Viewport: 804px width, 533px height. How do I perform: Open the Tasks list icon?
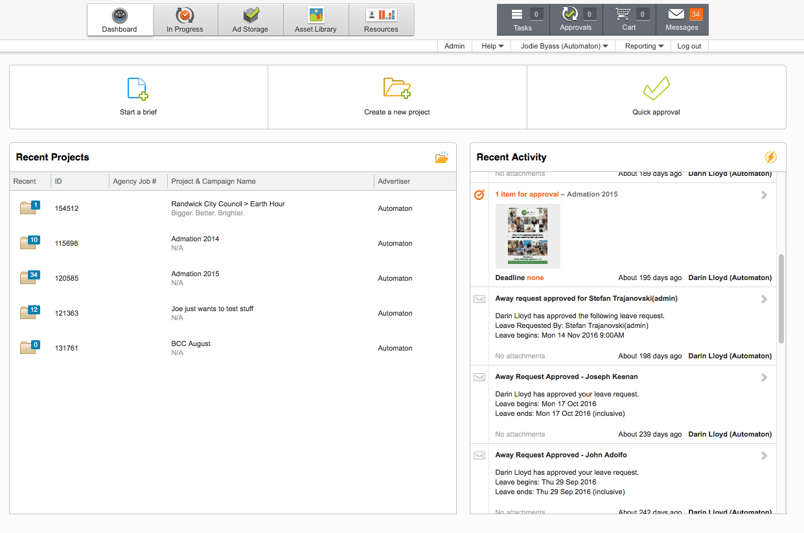[517, 14]
